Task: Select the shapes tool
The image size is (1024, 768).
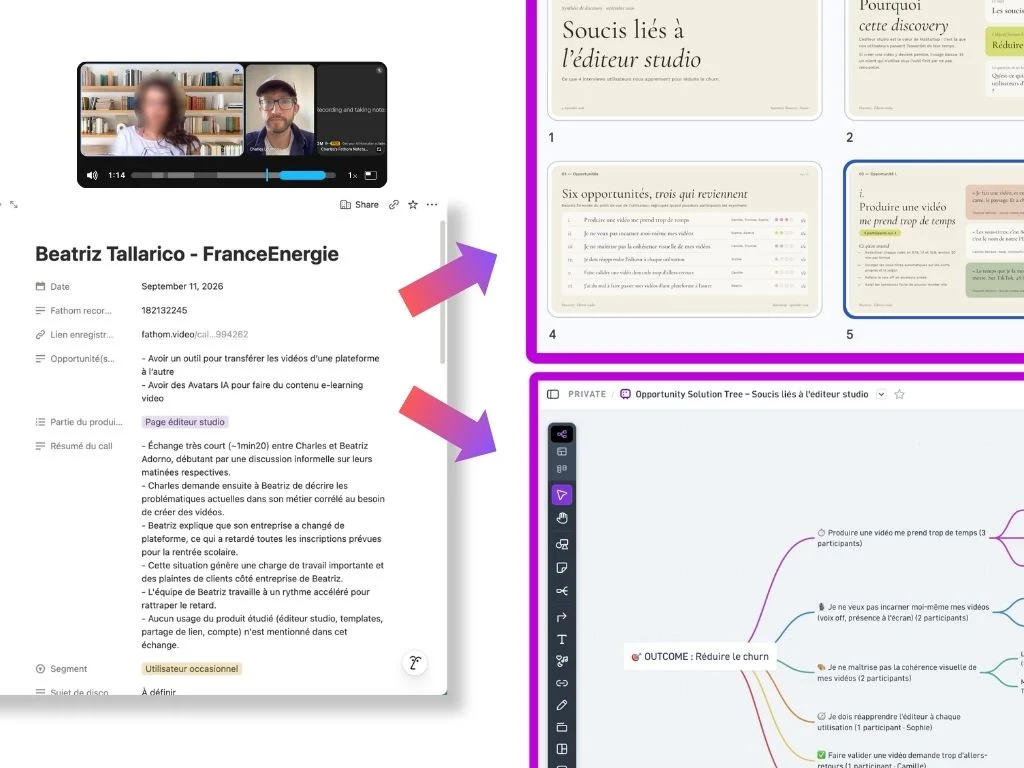Action: tap(562, 544)
